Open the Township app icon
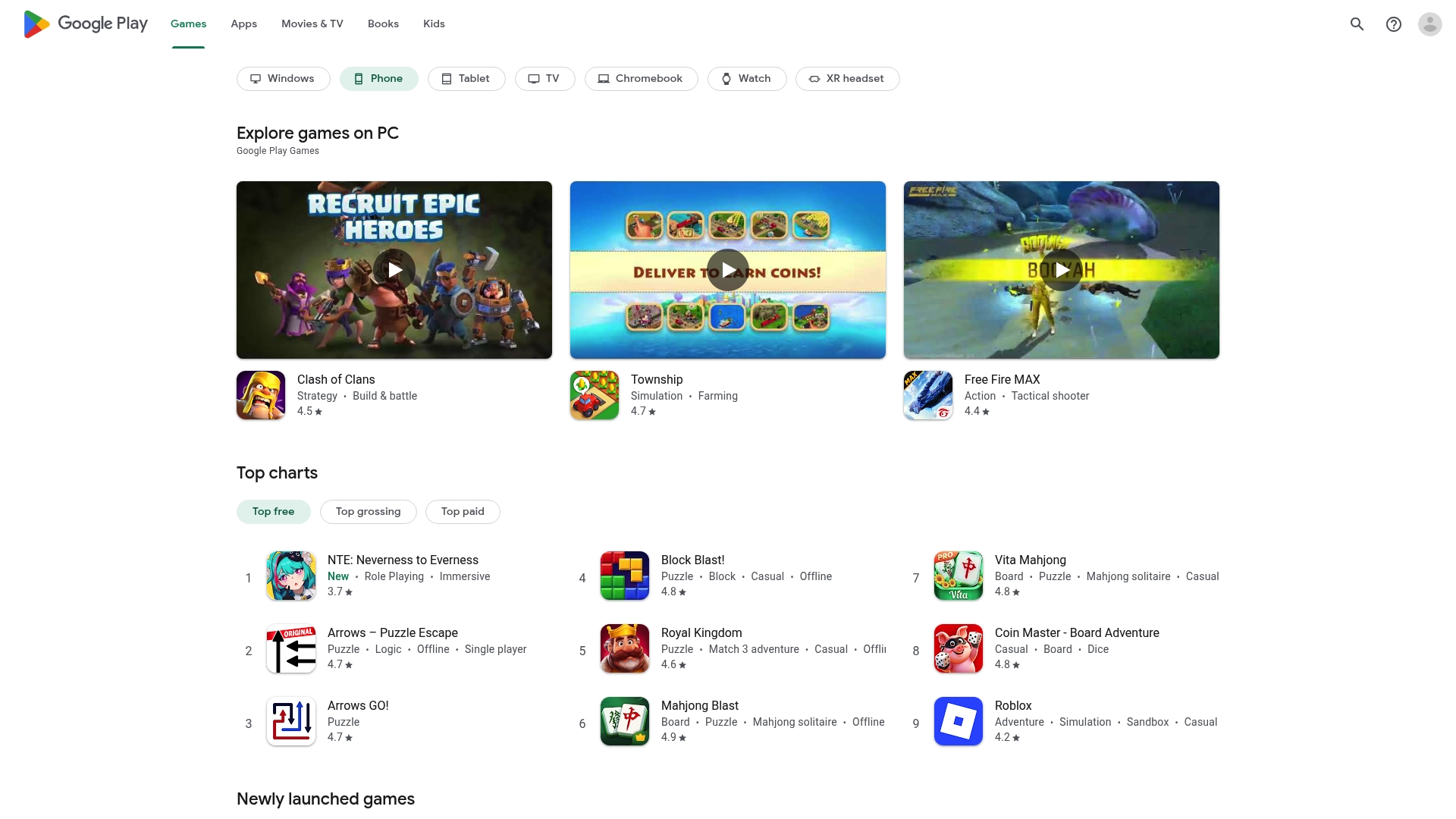 [x=595, y=395]
